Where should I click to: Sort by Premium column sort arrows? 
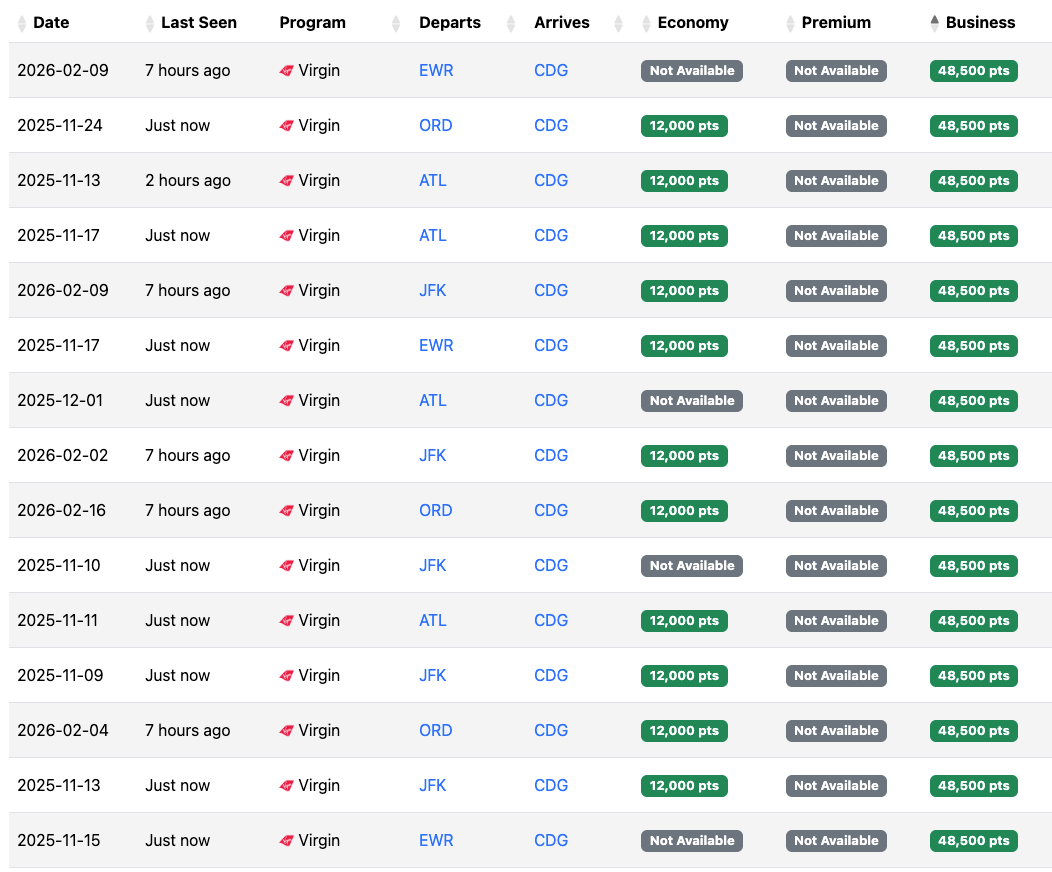click(790, 23)
